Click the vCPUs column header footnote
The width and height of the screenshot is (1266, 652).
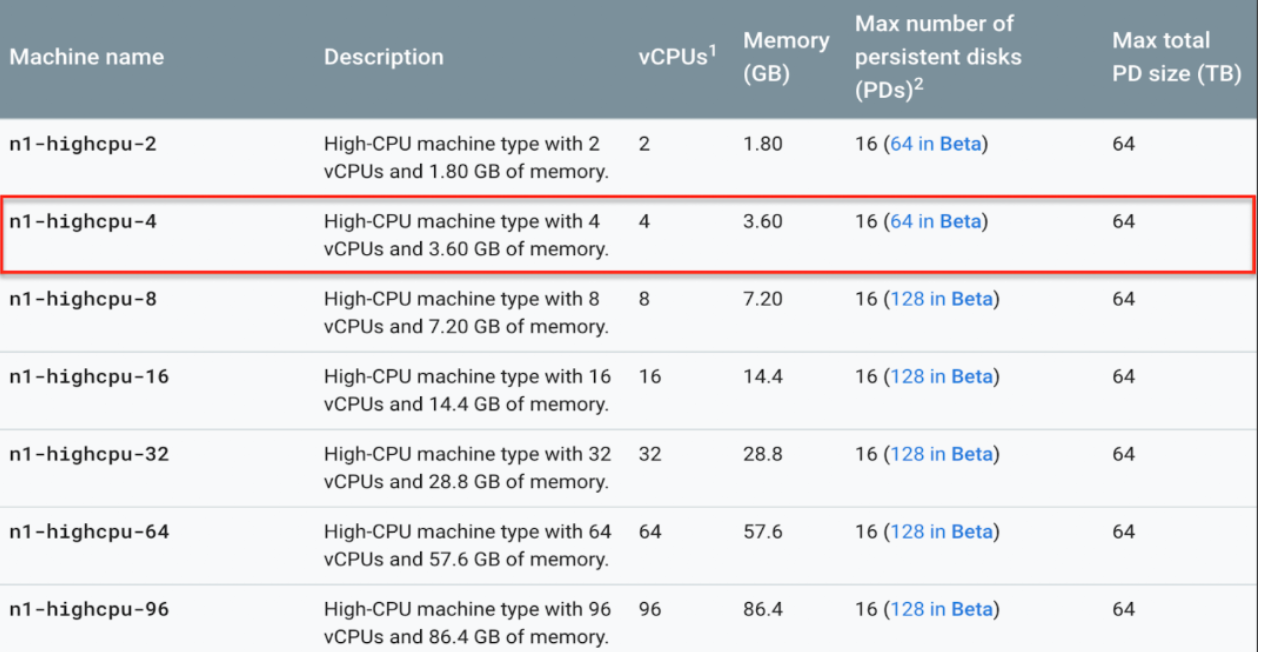[x=713, y=50]
